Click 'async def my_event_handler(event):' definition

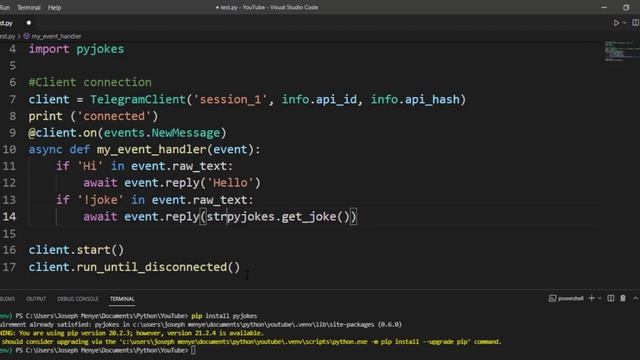(144, 149)
